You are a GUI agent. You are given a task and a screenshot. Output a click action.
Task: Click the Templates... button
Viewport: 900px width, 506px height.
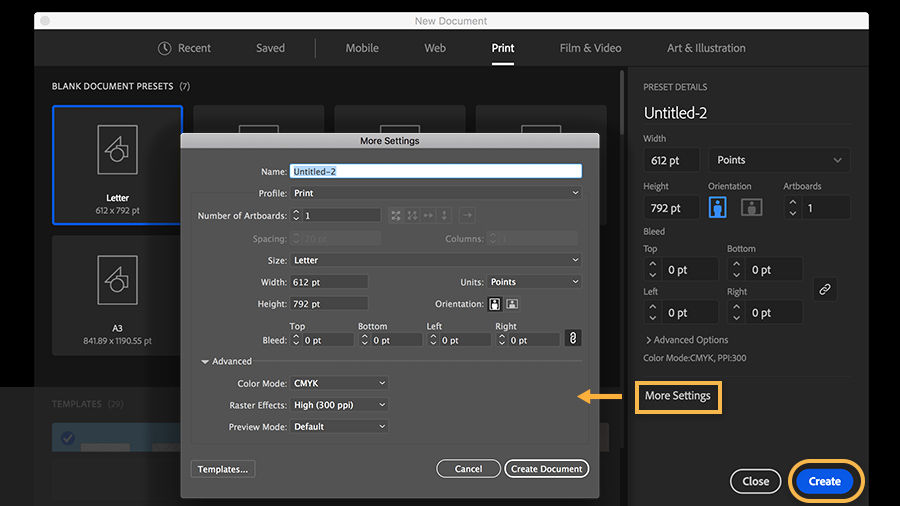(222, 469)
